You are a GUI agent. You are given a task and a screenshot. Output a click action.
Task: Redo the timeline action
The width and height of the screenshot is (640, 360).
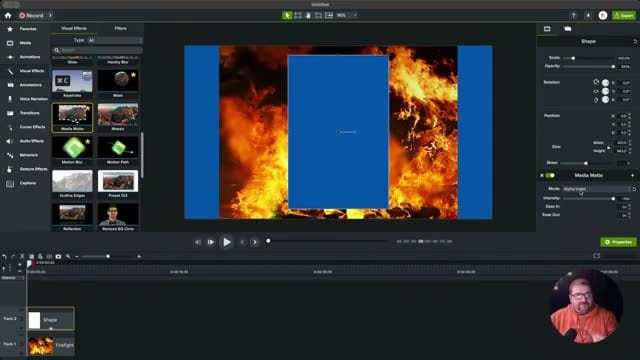13,256
